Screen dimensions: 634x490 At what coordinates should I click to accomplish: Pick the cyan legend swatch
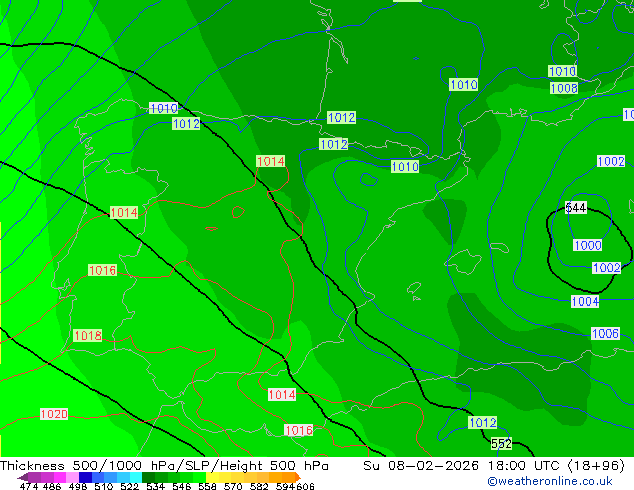pos(136,477)
